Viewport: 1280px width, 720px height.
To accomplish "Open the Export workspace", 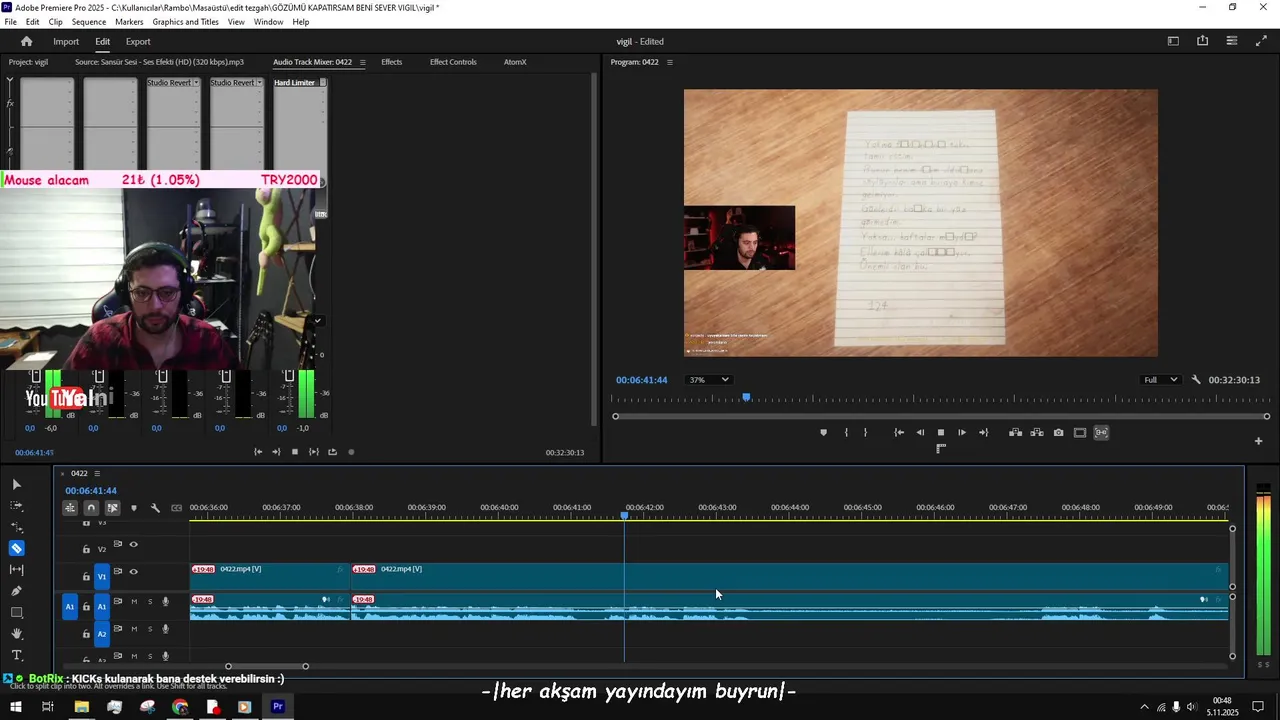I will click(138, 41).
